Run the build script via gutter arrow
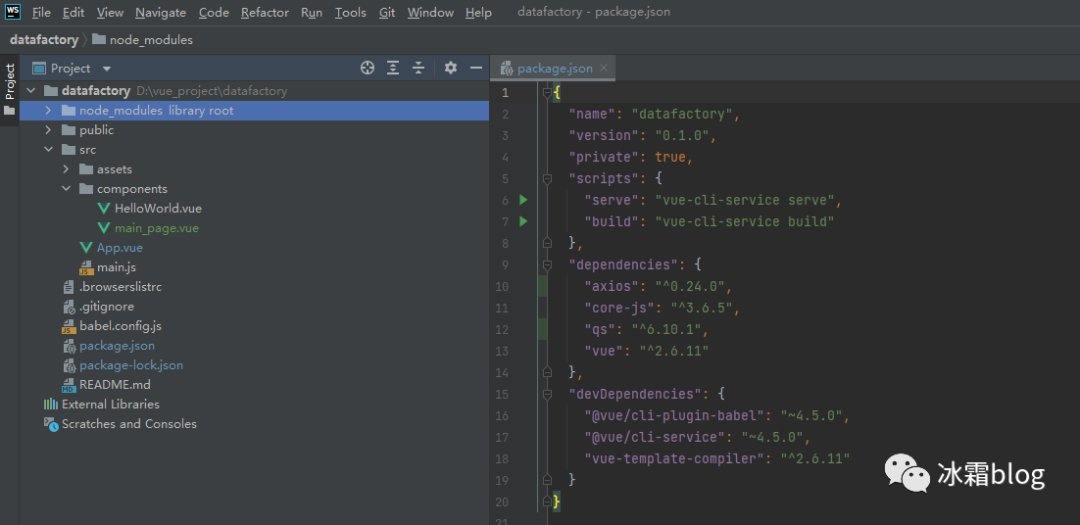Image resolution: width=1080 pixels, height=525 pixels. [523, 222]
